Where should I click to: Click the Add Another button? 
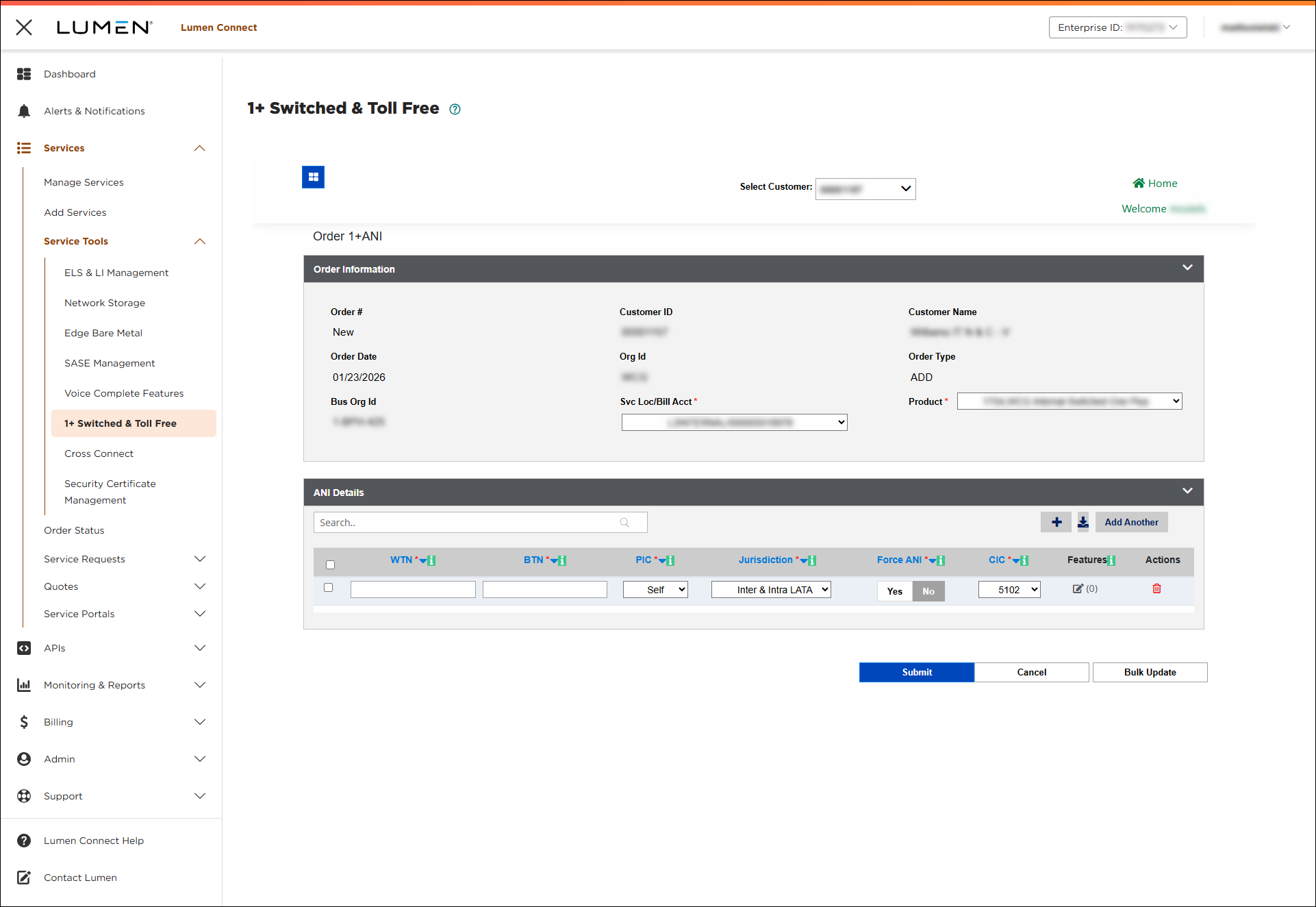(x=1132, y=522)
